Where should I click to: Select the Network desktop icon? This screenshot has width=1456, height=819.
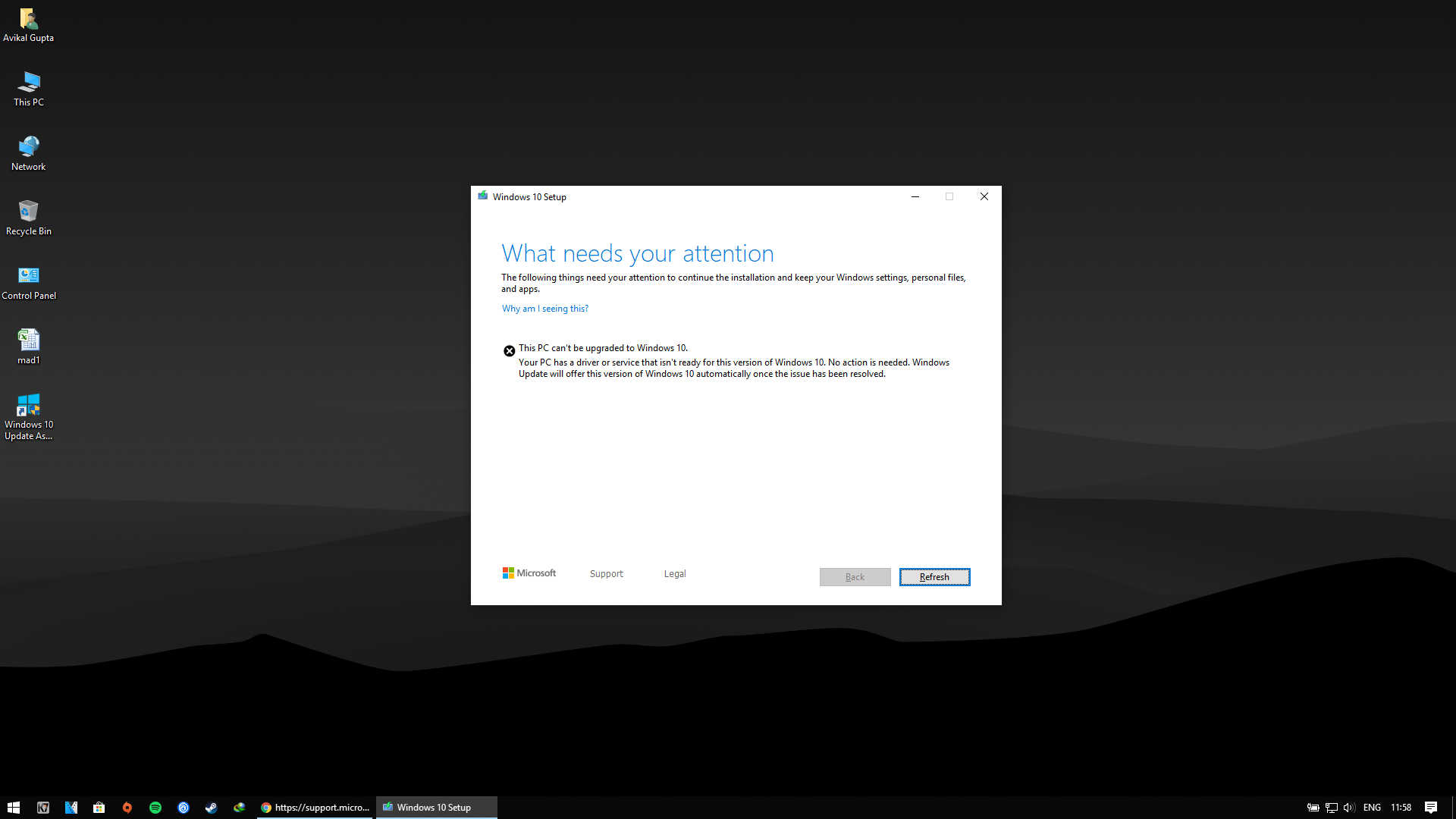tap(28, 154)
